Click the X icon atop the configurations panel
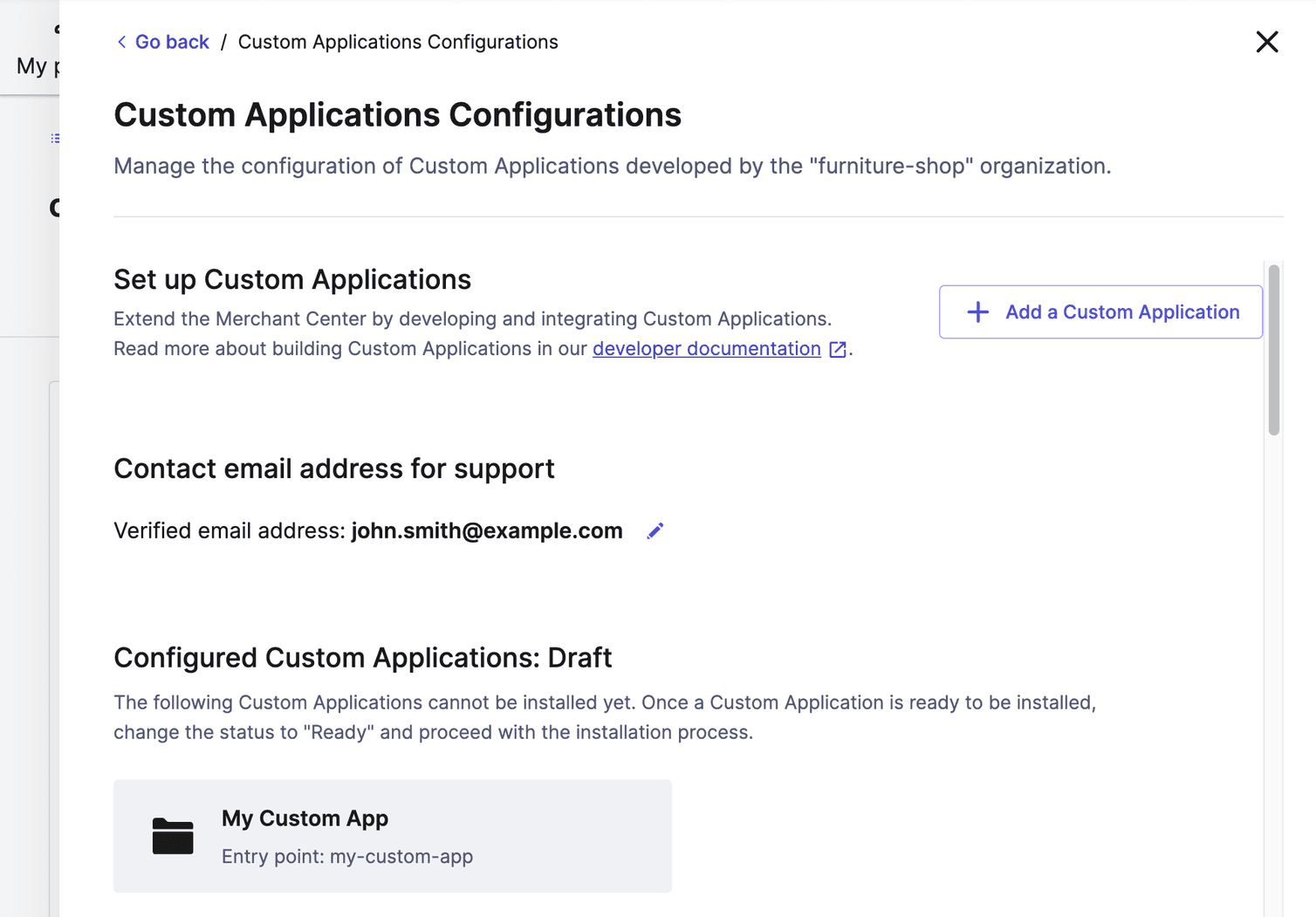This screenshot has width=1316, height=917. click(x=1267, y=41)
